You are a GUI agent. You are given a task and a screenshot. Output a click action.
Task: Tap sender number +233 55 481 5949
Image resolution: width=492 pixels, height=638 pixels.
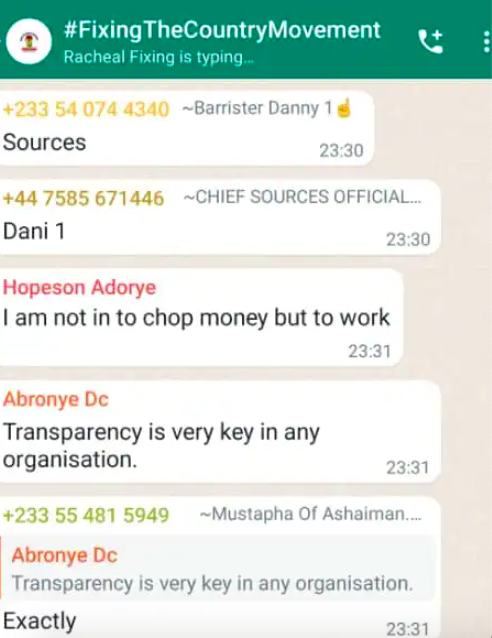click(x=86, y=515)
